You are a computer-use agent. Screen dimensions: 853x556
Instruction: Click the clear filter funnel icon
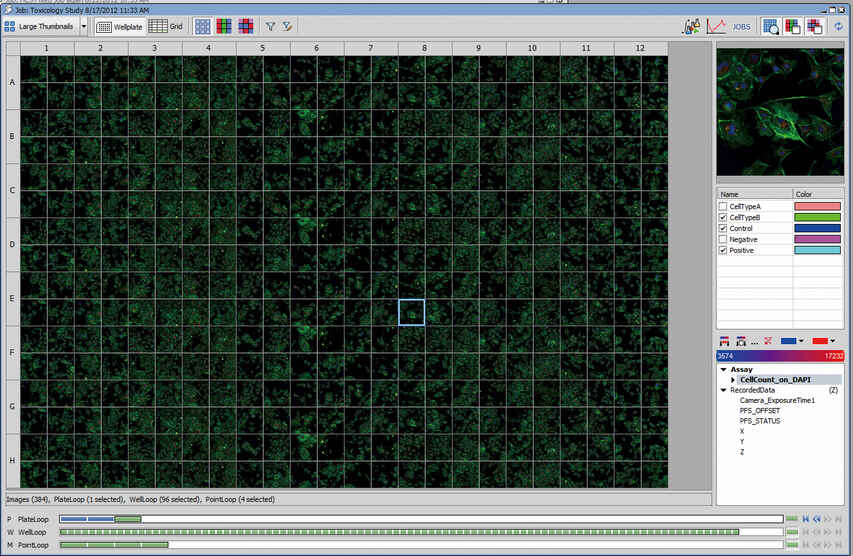287,27
